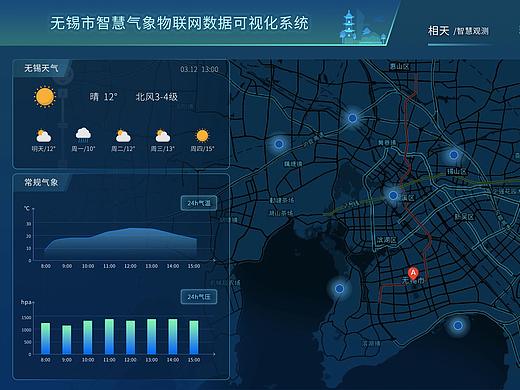
Task: Click the 晴 12° current temperature text
Action: (x=103, y=97)
